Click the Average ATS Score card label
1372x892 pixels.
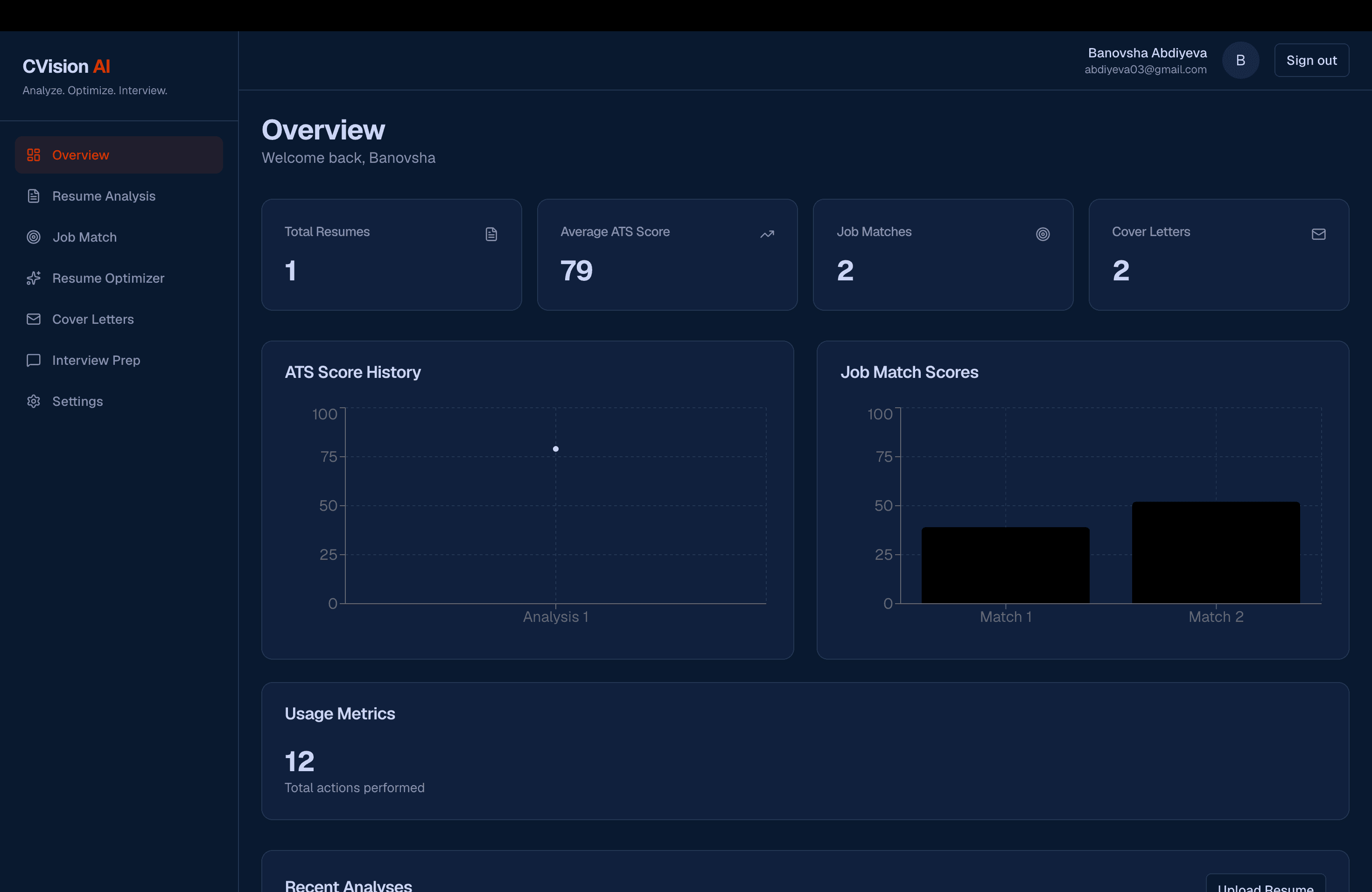(615, 232)
